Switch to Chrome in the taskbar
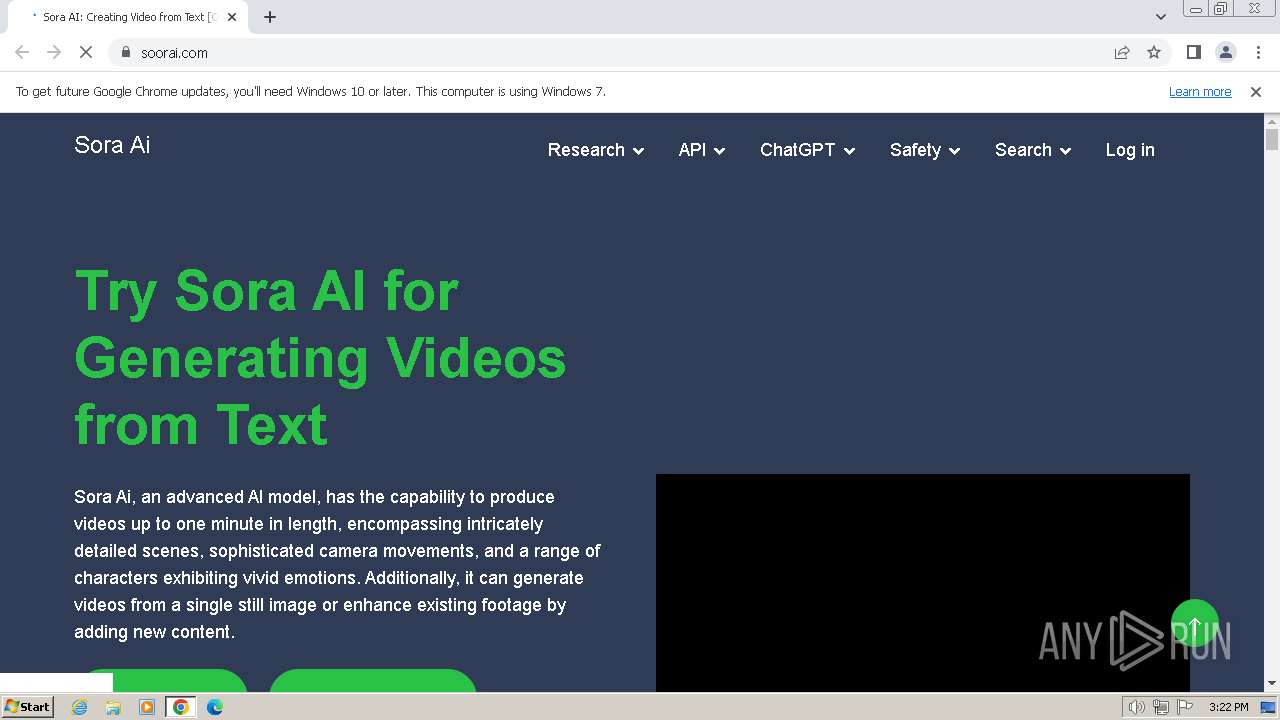This screenshot has width=1280, height=720. coord(181,707)
